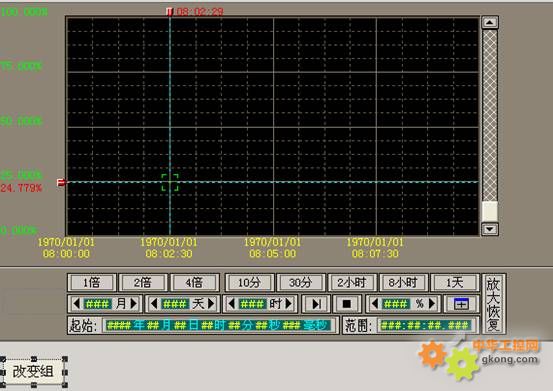
Task: Click the 100.000% axis label
Action: [x=24, y=12]
